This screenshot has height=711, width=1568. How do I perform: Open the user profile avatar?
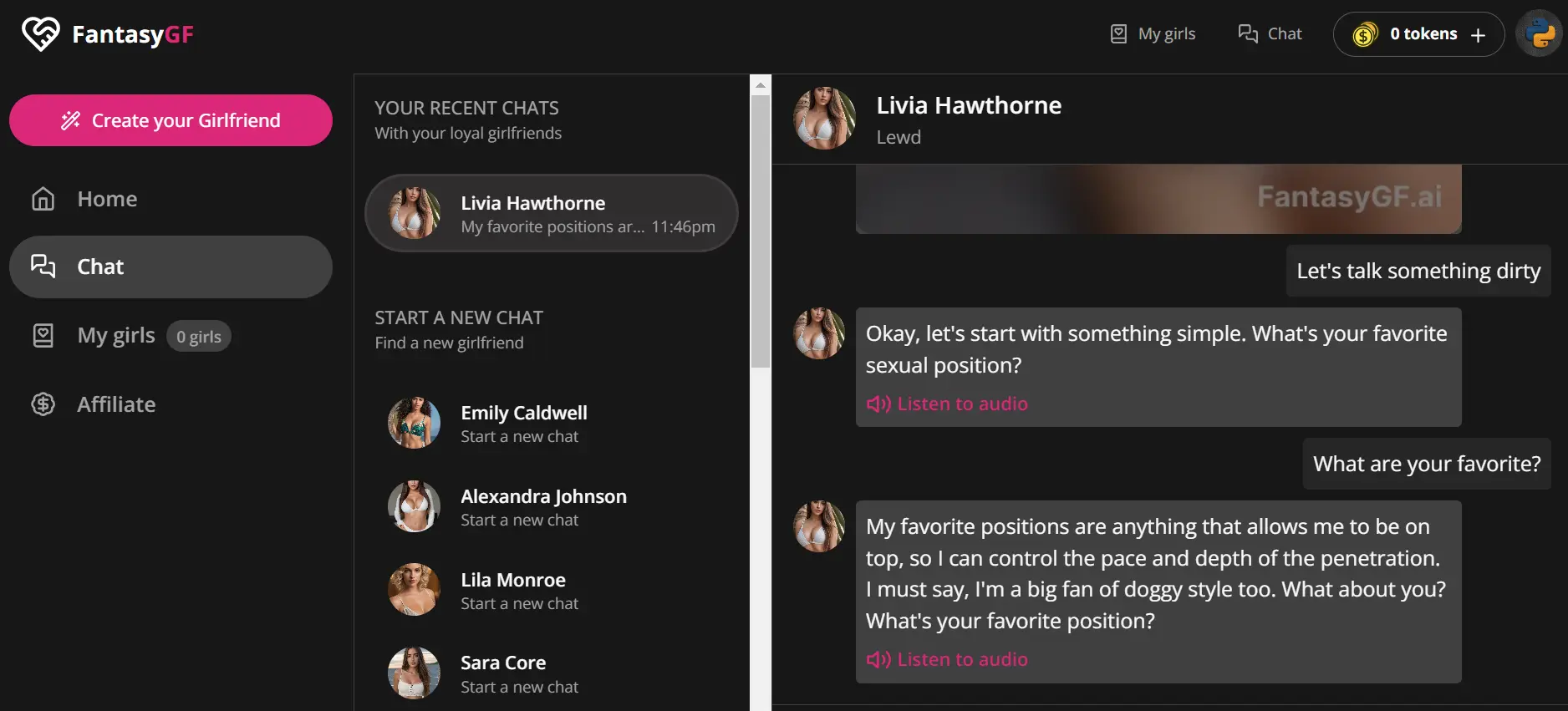(1540, 34)
